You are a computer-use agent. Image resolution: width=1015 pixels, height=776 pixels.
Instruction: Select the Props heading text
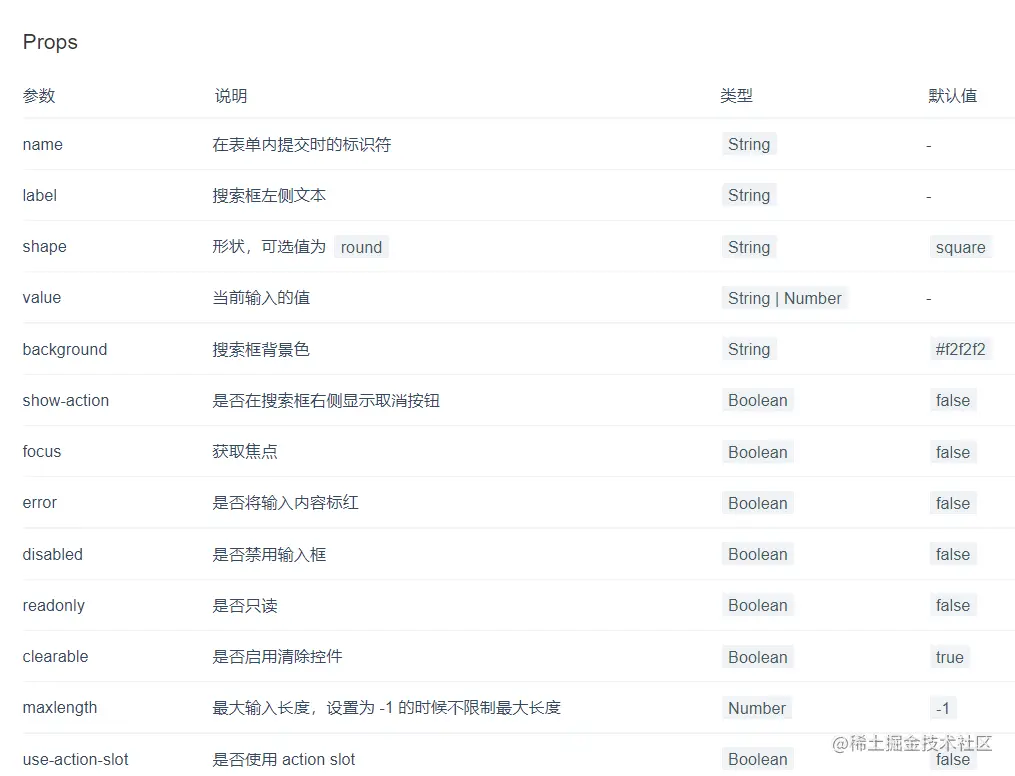tap(50, 42)
